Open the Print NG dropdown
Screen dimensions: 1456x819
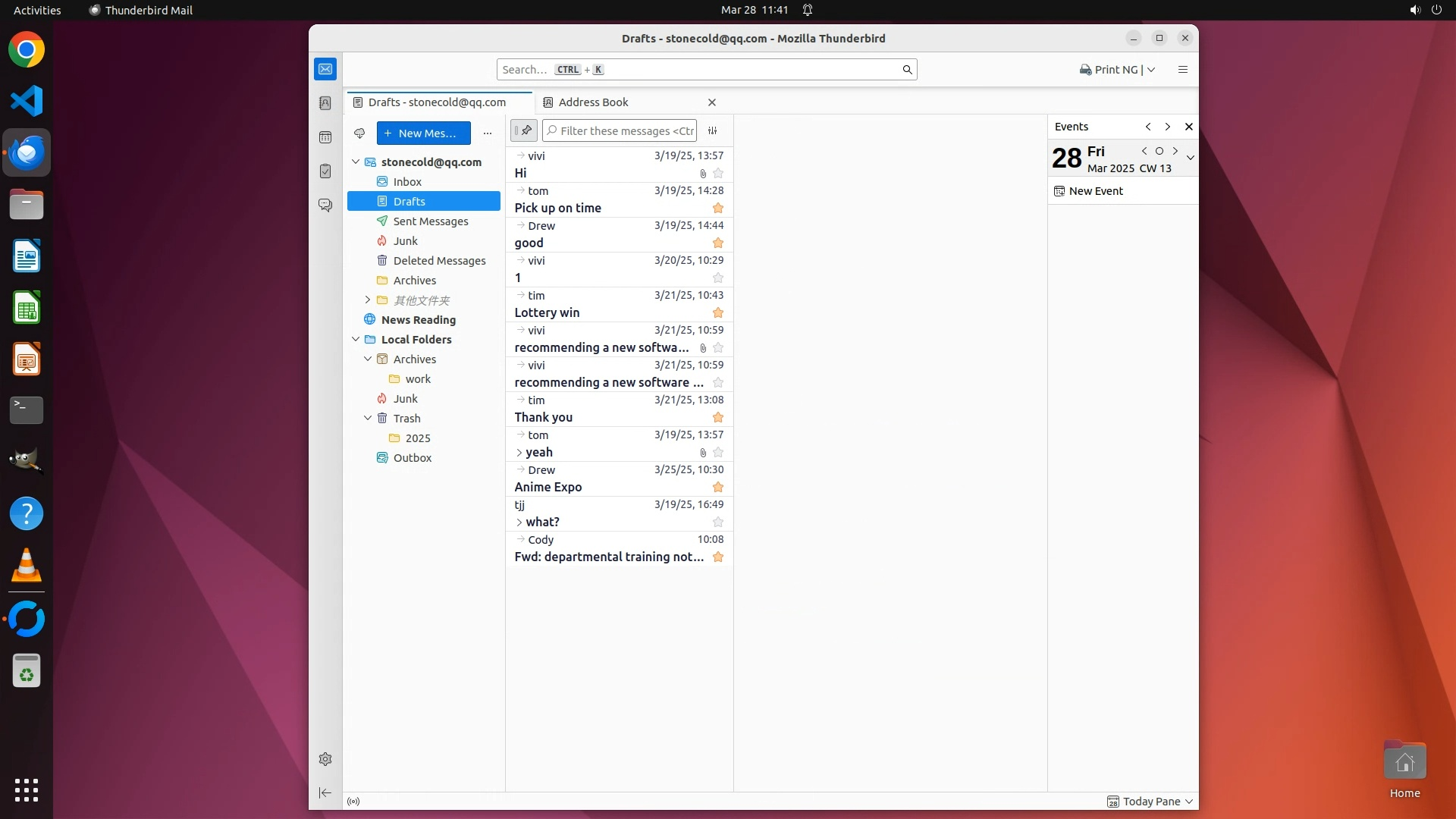point(1151,70)
